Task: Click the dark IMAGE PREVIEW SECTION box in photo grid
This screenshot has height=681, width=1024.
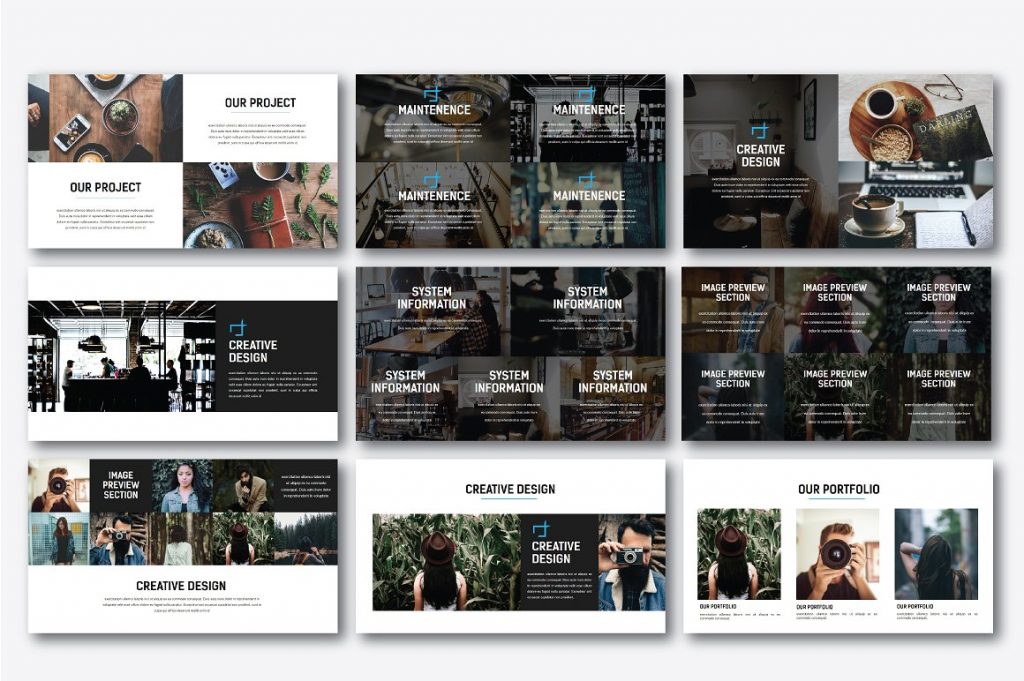Action: tap(120, 485)
